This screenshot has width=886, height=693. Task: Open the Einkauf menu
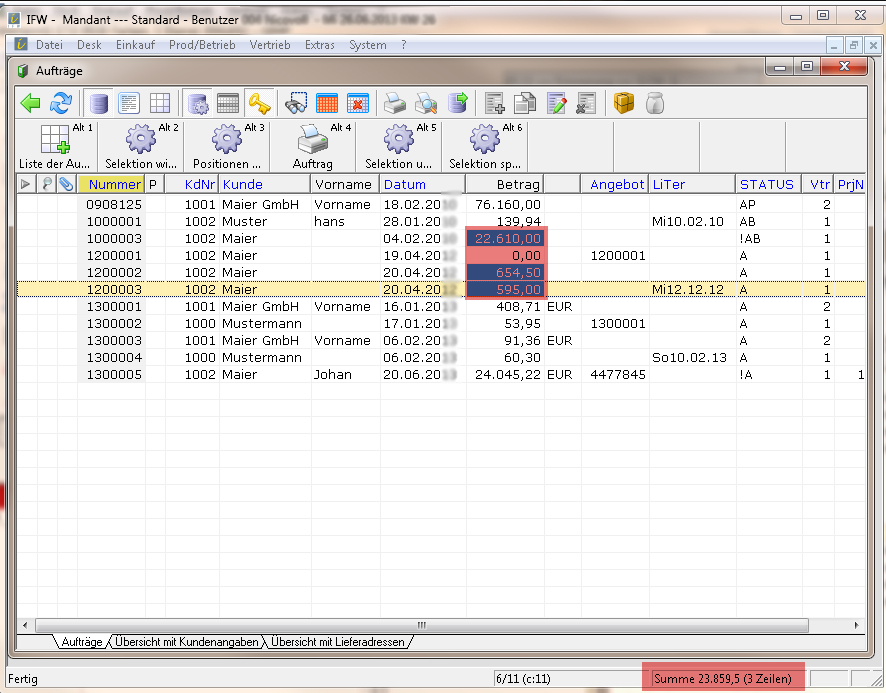coord(135,45)
